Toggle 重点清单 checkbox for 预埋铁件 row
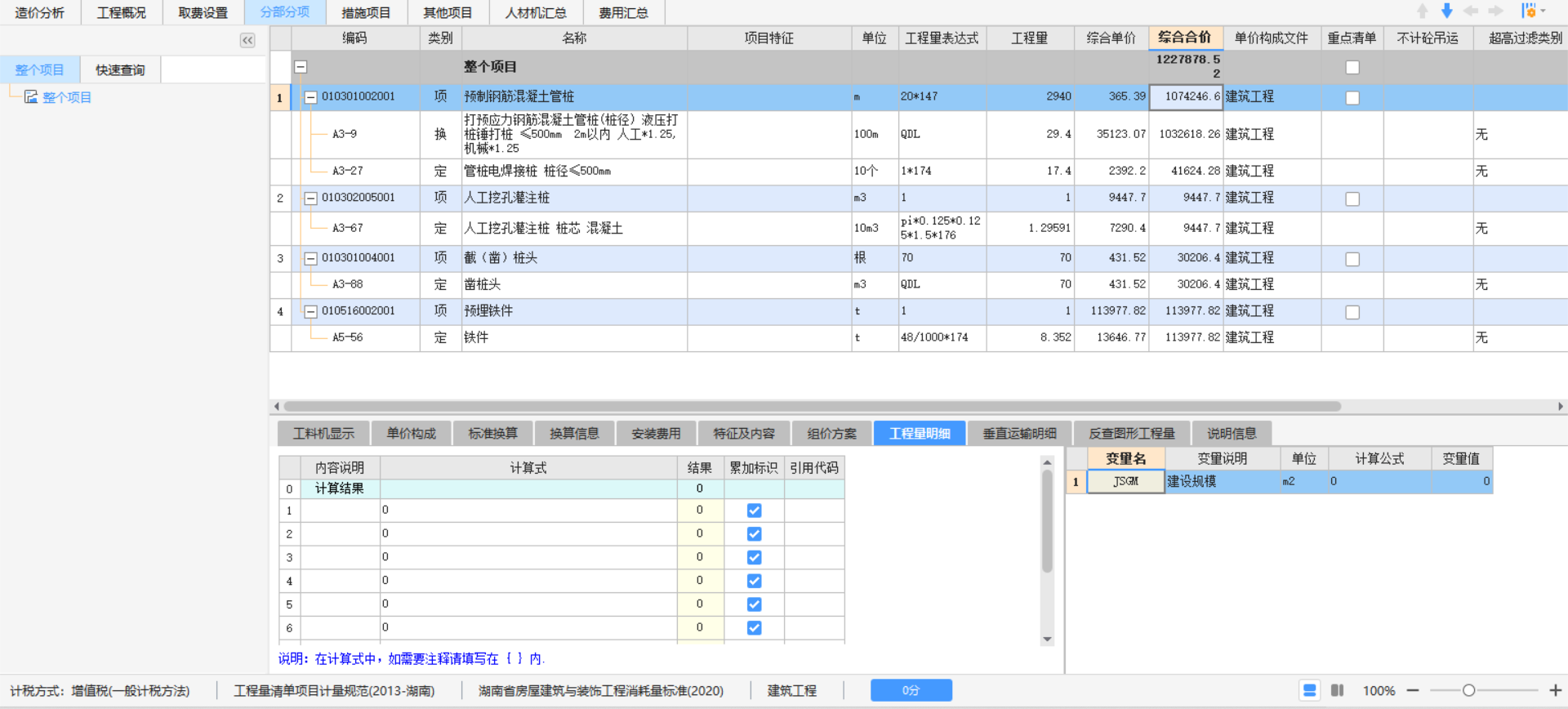 [x=1352, y=312]
